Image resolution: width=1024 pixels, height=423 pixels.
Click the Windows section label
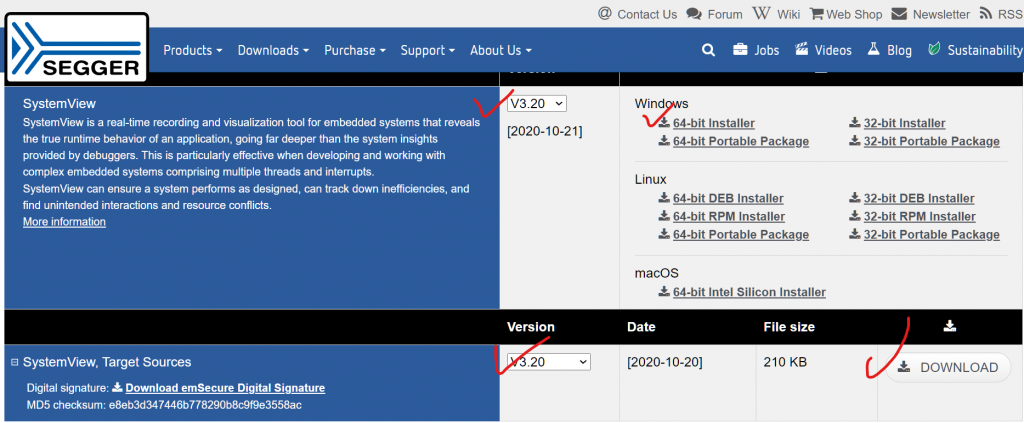point(662,103)
